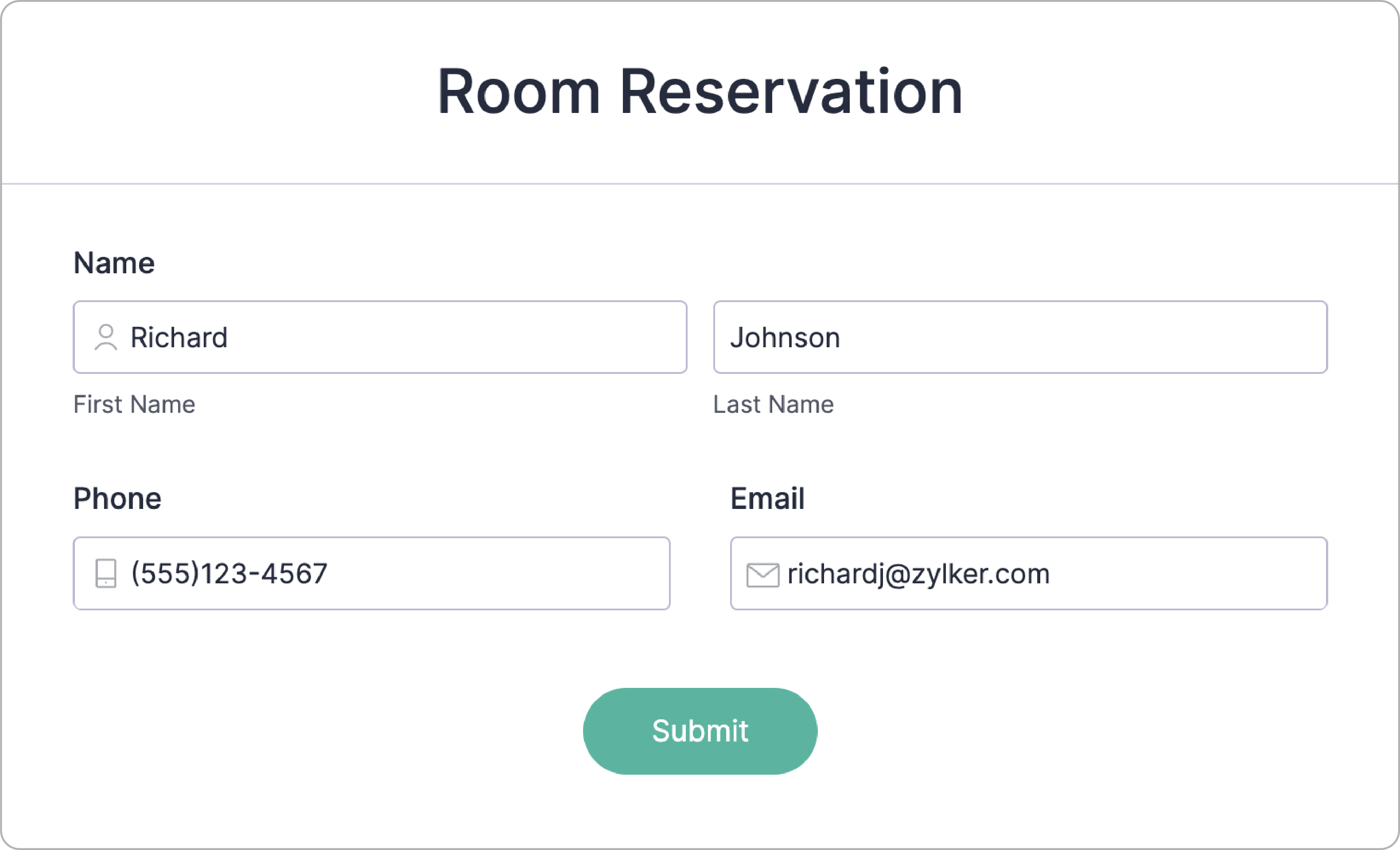This screenshot has width=1400, height=850.
Task: Click the "Last Name" sublabel text
Action: tap(774, 404)
